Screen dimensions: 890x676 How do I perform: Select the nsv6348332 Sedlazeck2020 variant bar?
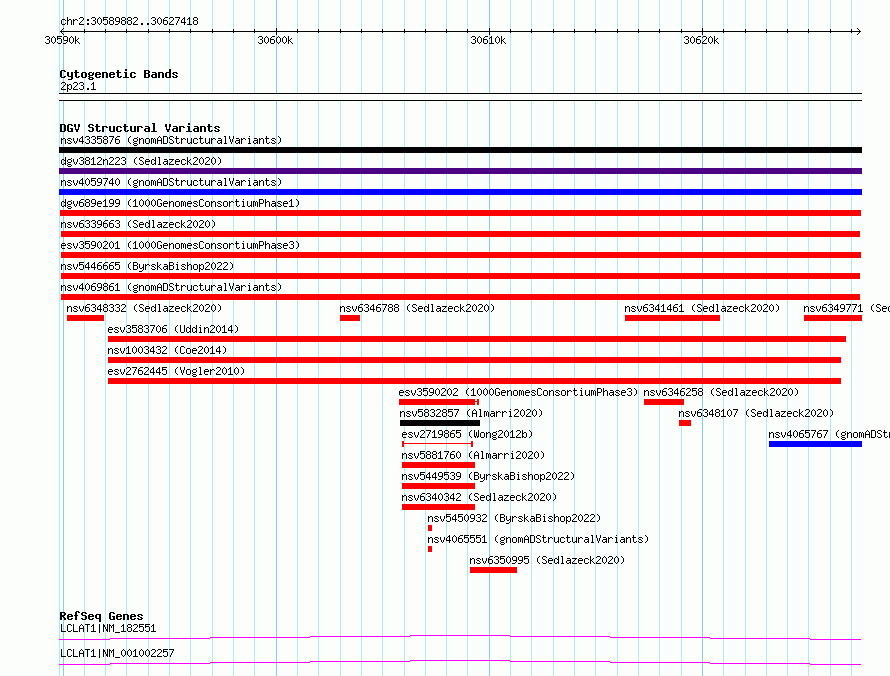pyautogui.click(x=85, y=318)
